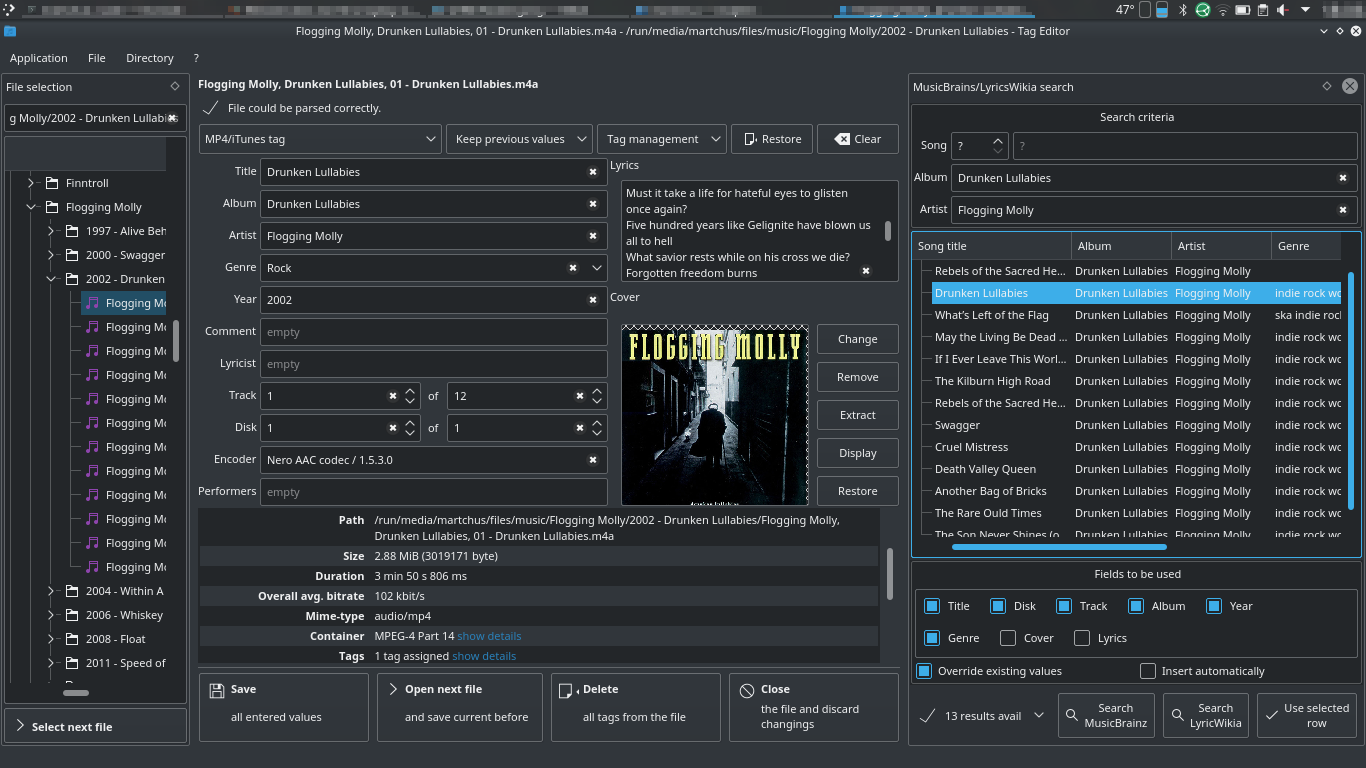Expand the 1997 - Alive Beh folder arrow

[x=51, y=231]
